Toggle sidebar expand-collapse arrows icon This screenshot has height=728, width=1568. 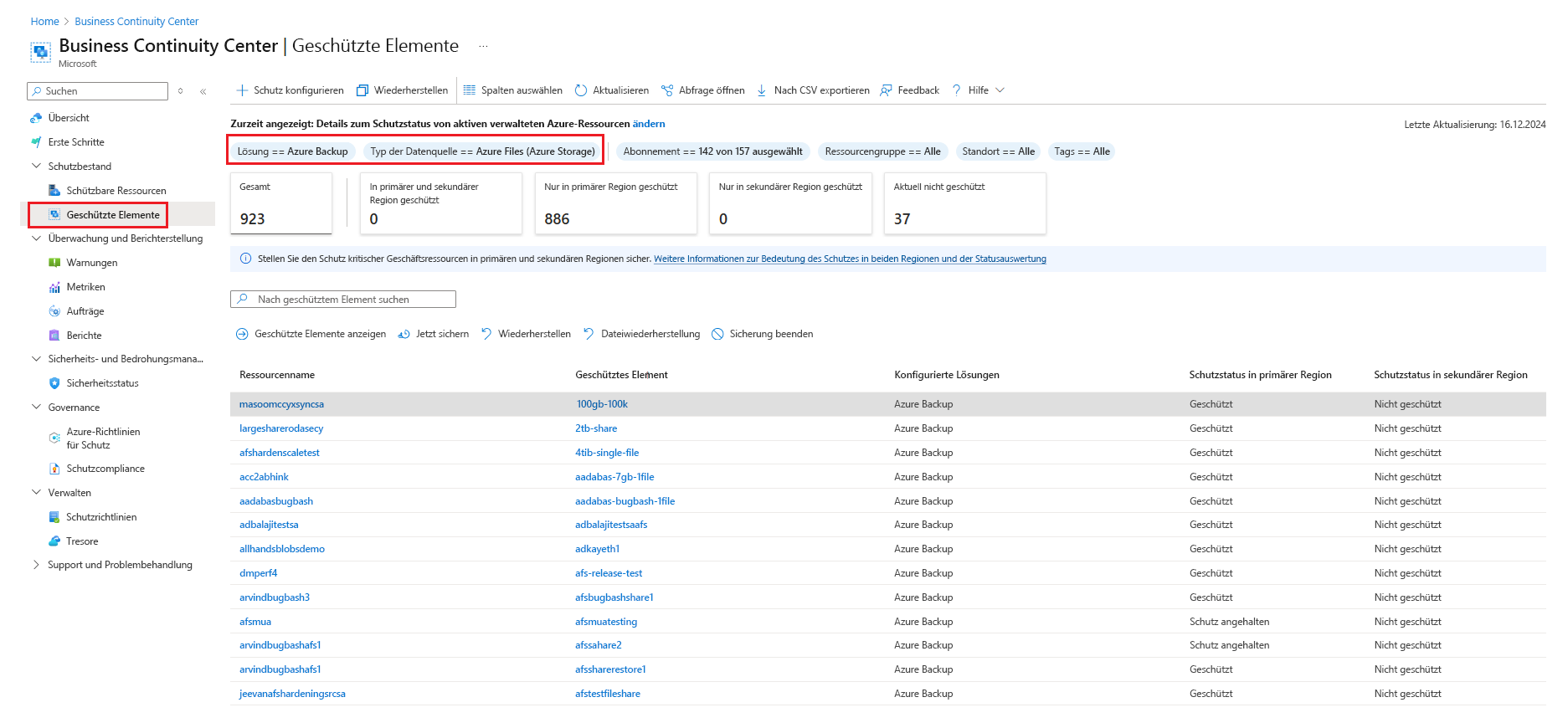point(180,91)
